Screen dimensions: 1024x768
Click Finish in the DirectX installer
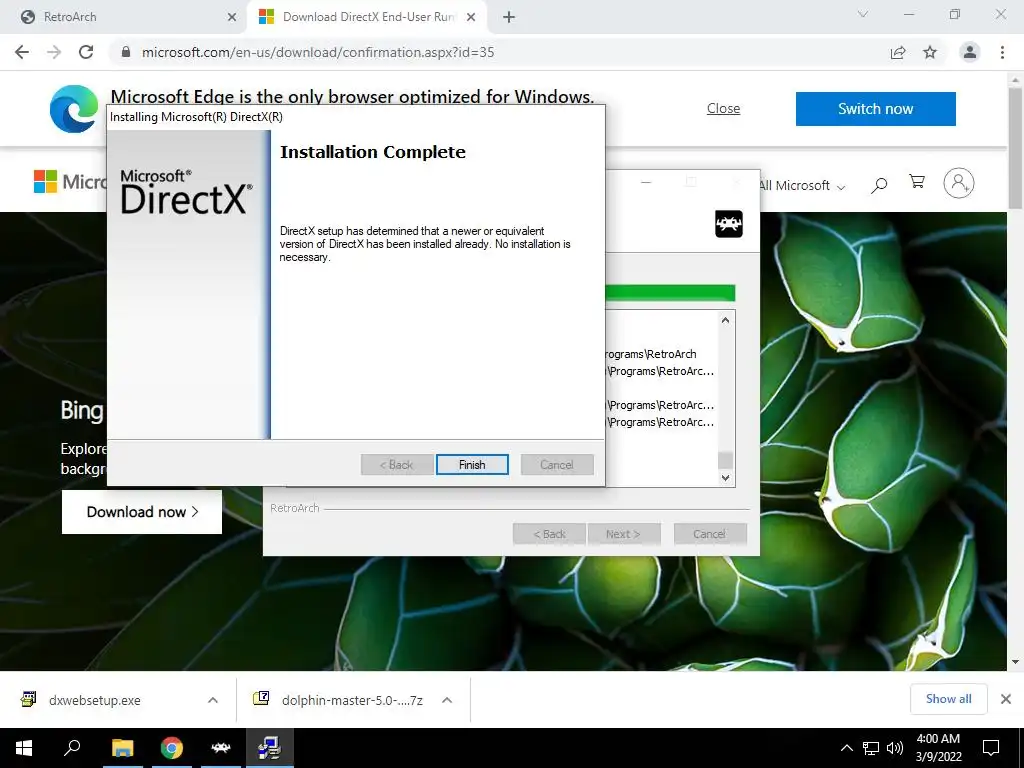point(472,464)
